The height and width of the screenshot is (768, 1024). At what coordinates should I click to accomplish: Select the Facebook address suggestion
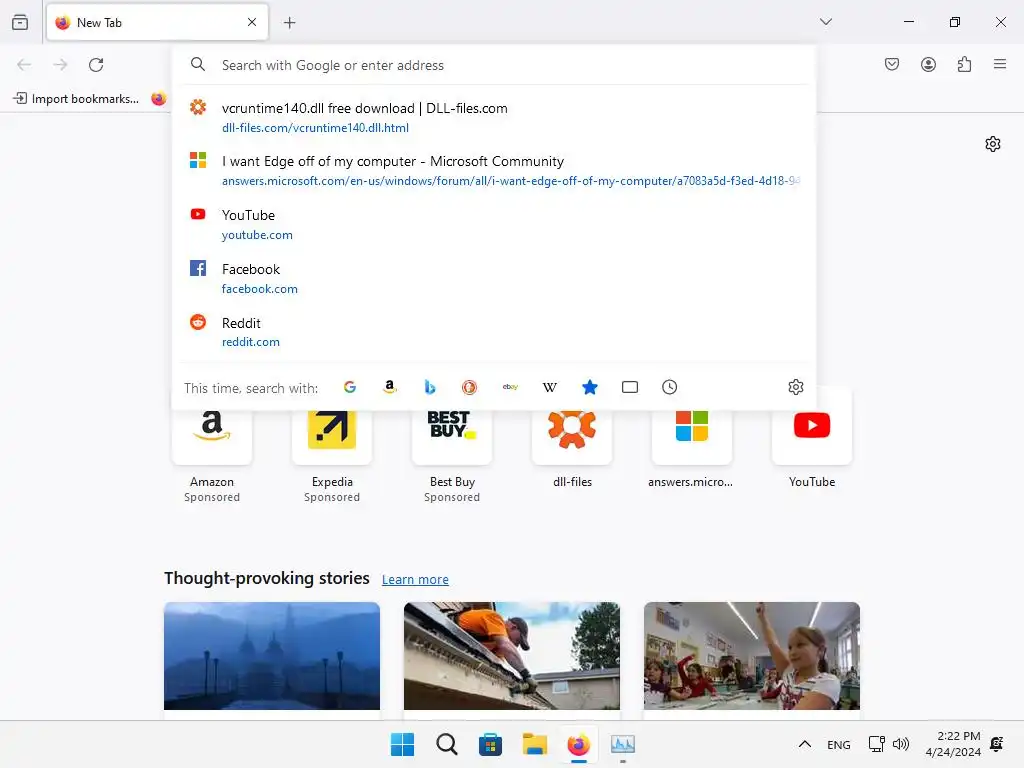494,279
